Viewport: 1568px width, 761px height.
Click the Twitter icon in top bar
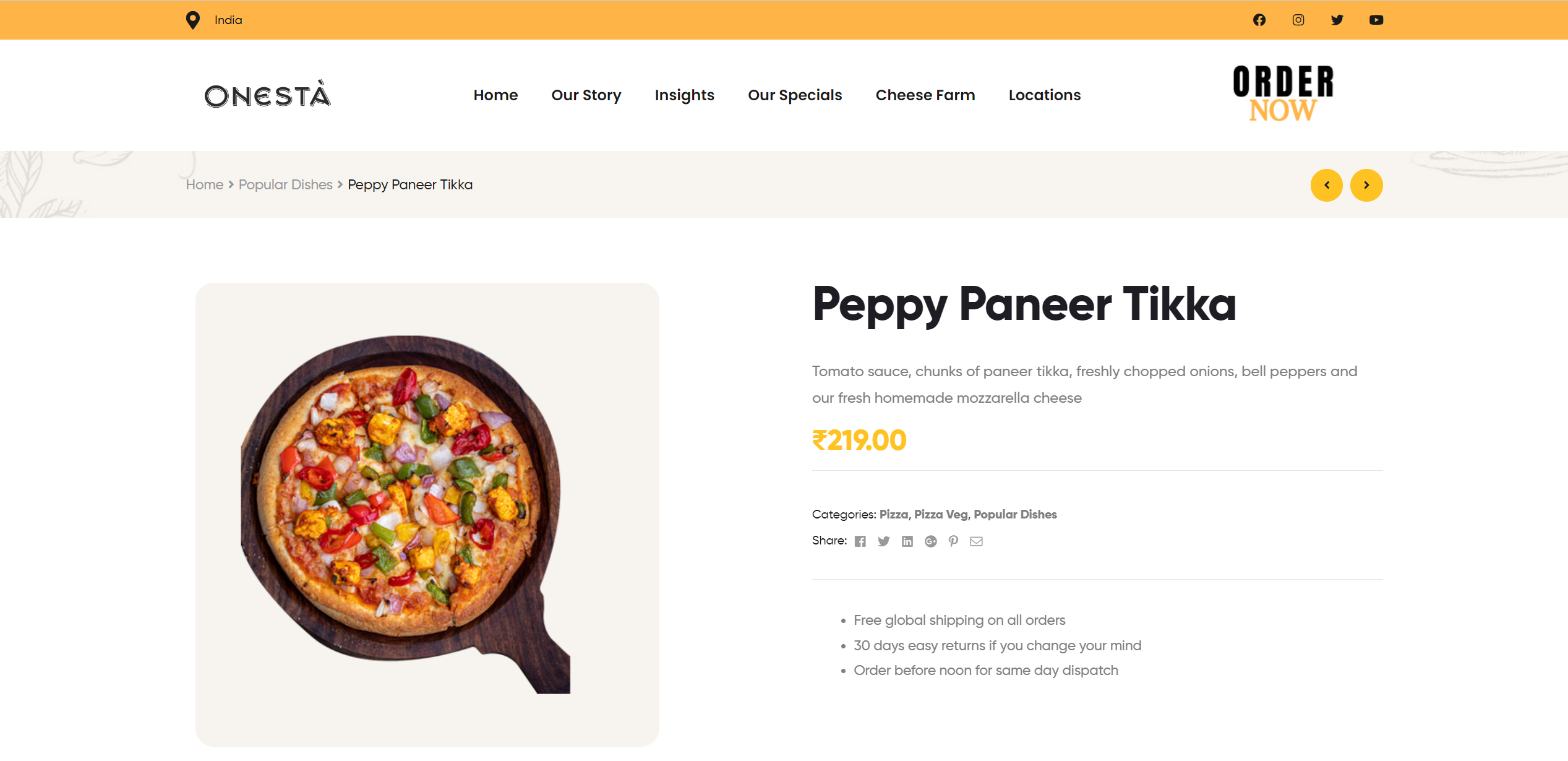coord(1337,20)
